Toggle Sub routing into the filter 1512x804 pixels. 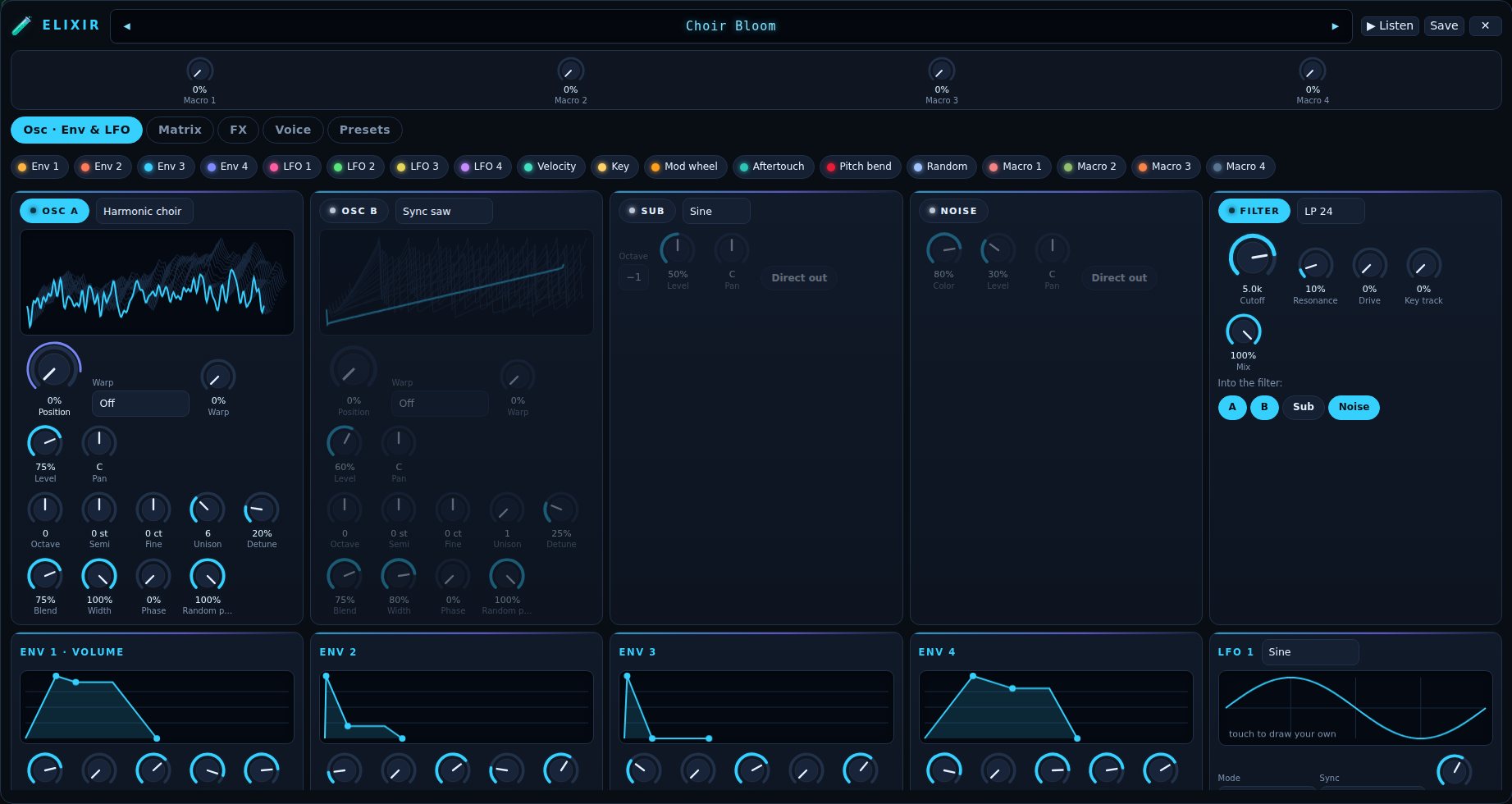click(1304, 407)
